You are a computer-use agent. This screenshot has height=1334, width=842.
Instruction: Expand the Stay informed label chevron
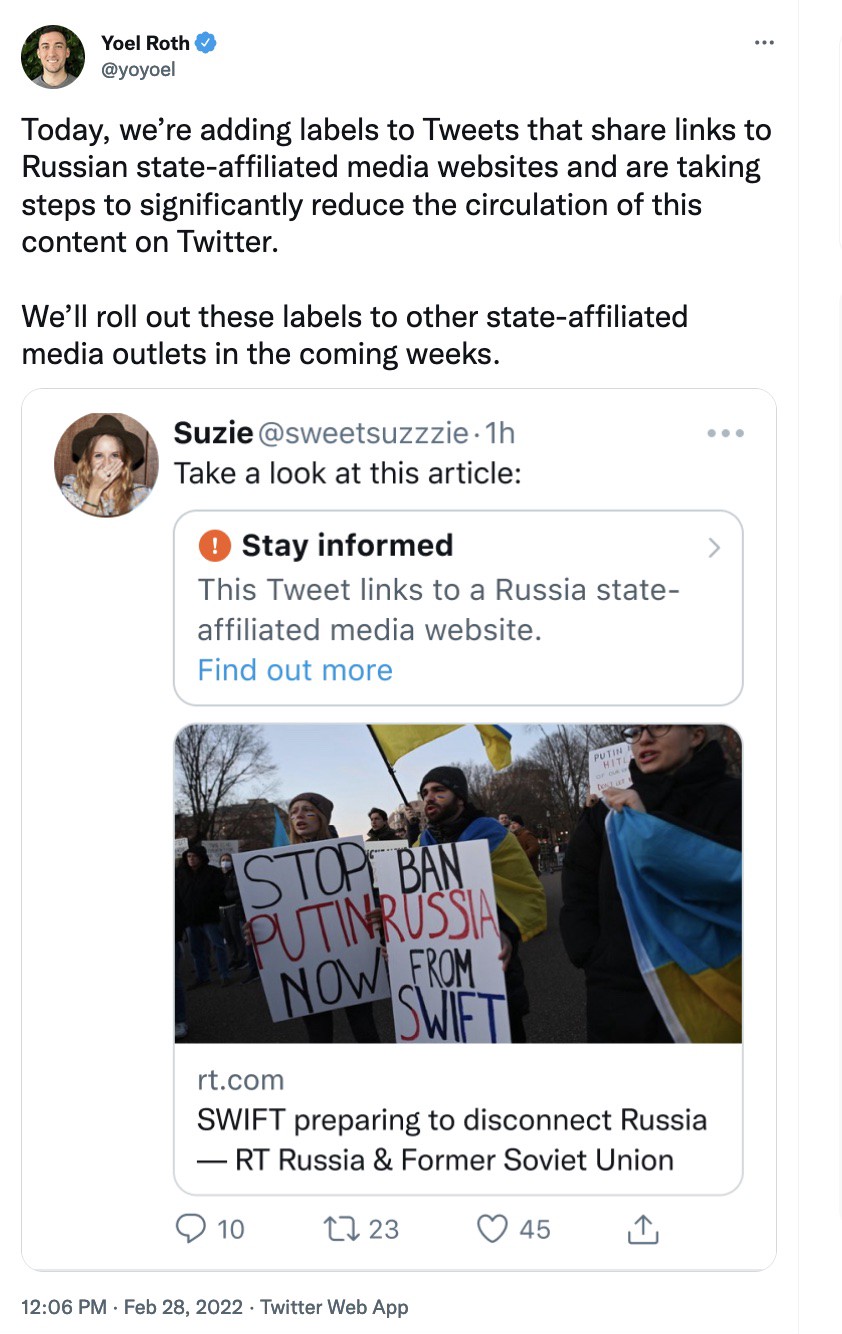coord(714,547)
